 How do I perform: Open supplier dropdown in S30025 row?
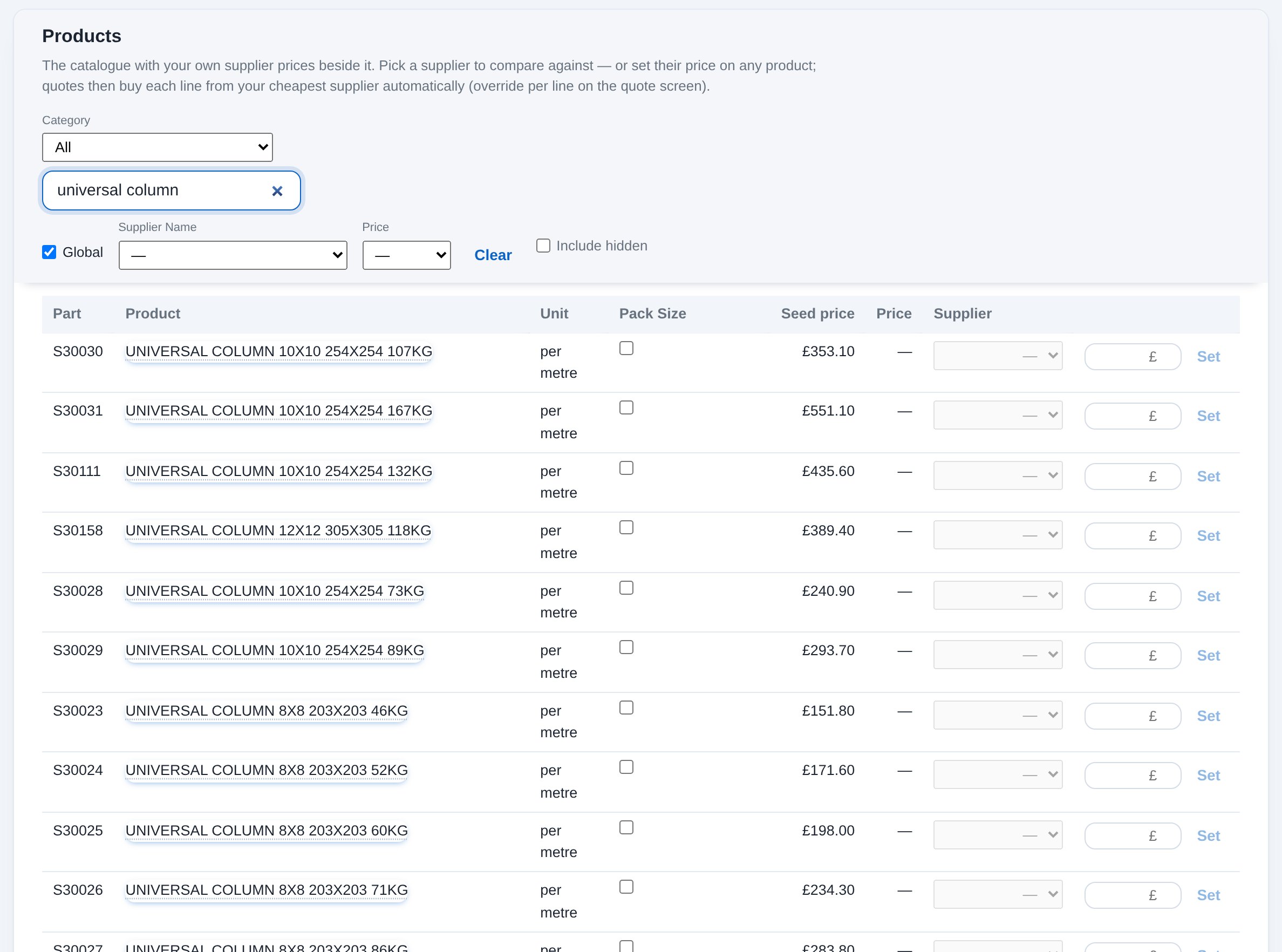coord(998,835)
